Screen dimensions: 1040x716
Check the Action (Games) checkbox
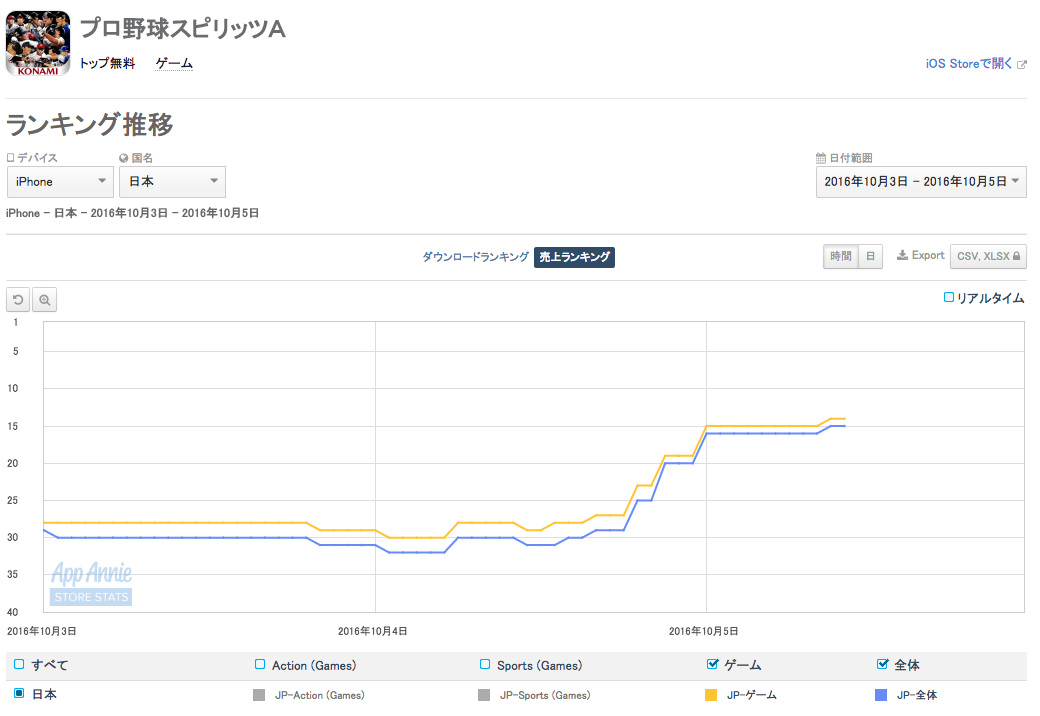pos(260,664)
